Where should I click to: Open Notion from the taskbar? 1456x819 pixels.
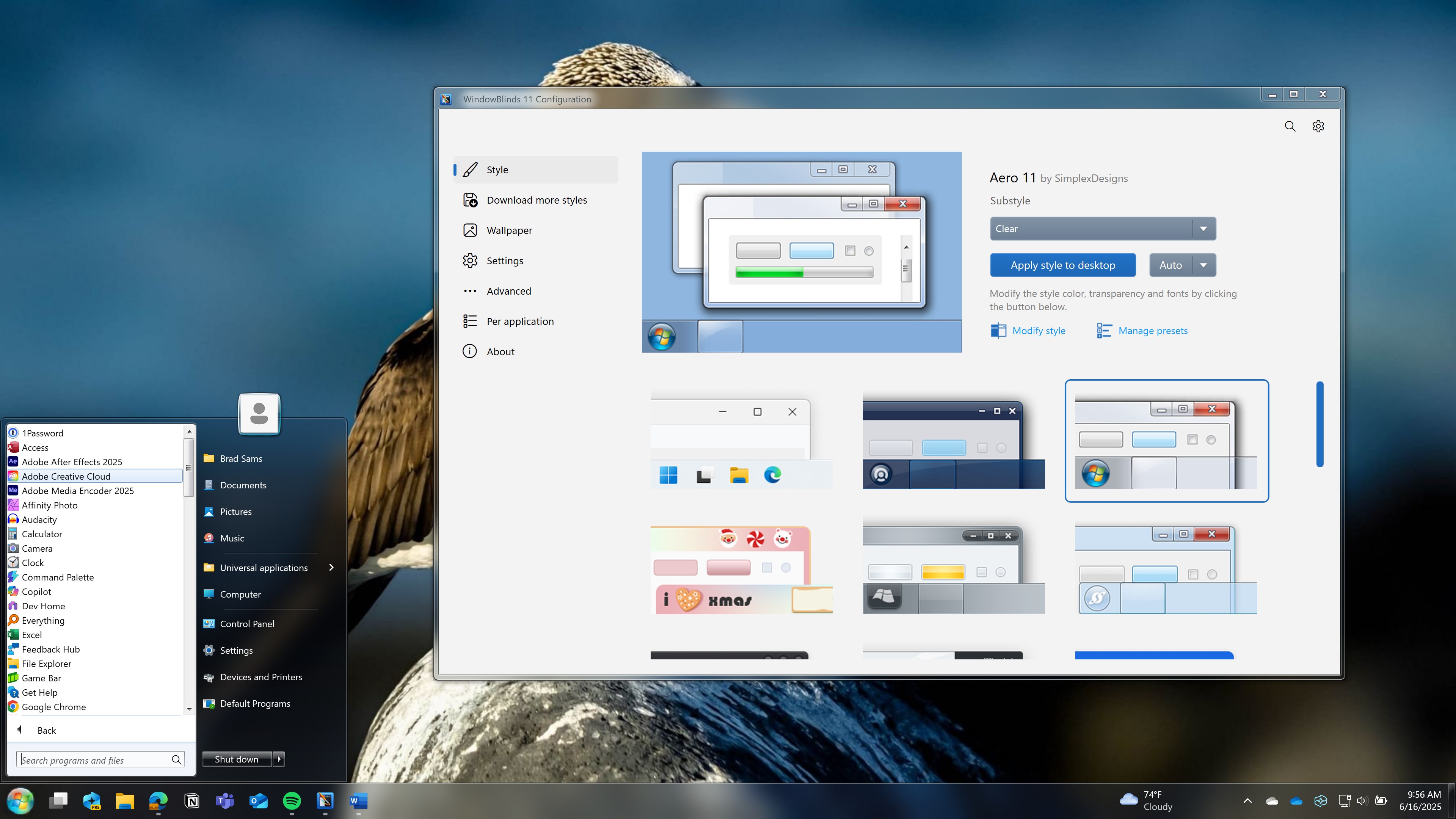coord(192,801)
